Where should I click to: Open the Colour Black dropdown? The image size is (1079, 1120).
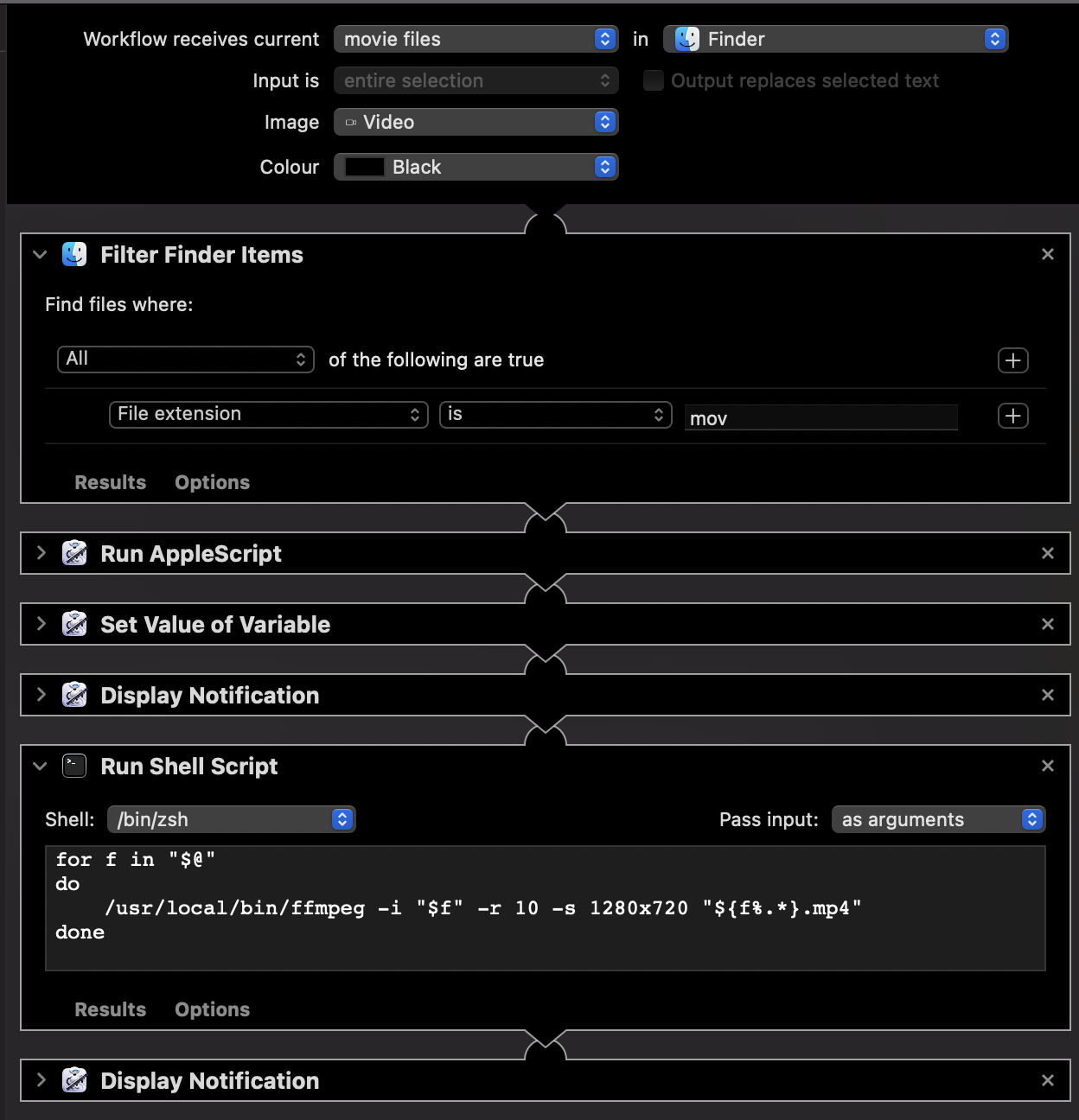point(476,167)
